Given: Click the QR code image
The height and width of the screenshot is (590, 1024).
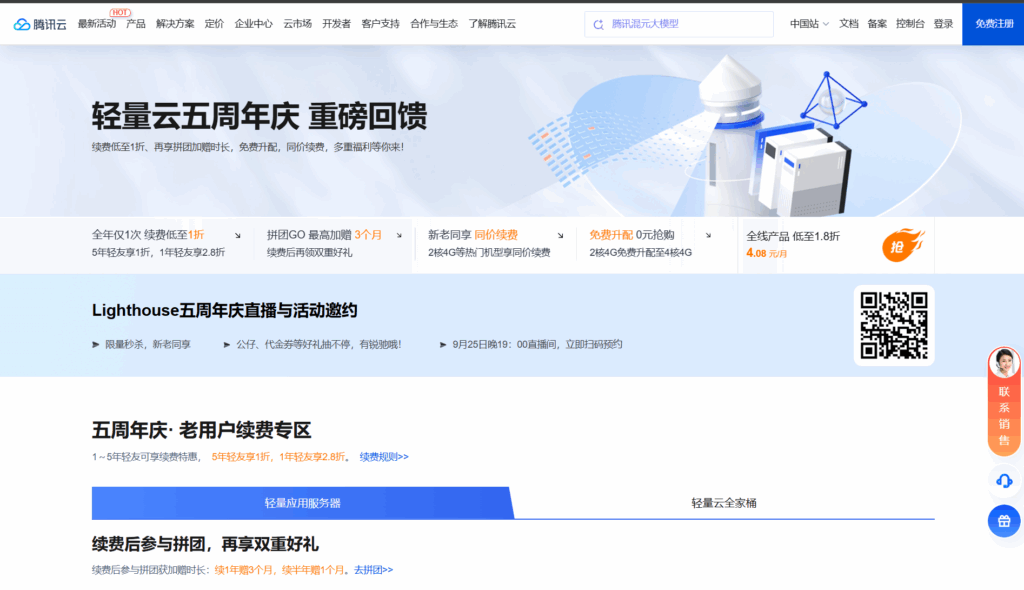Looking at the screenshot, I should 894,325.
